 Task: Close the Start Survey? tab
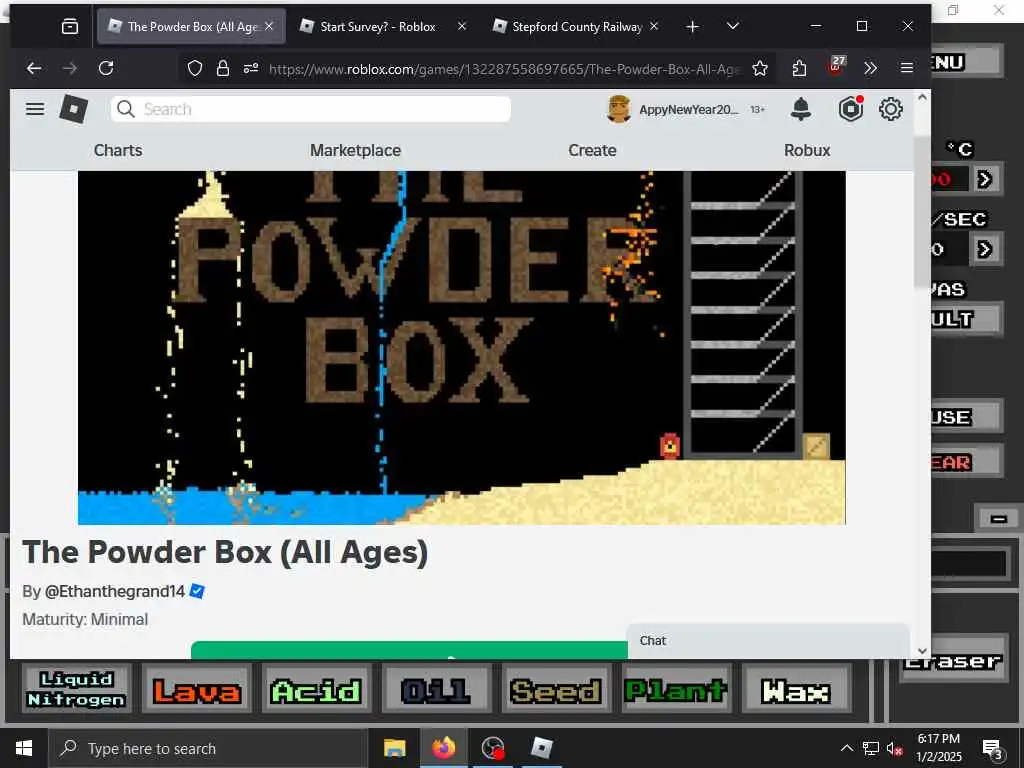click(x=462, y=26)
